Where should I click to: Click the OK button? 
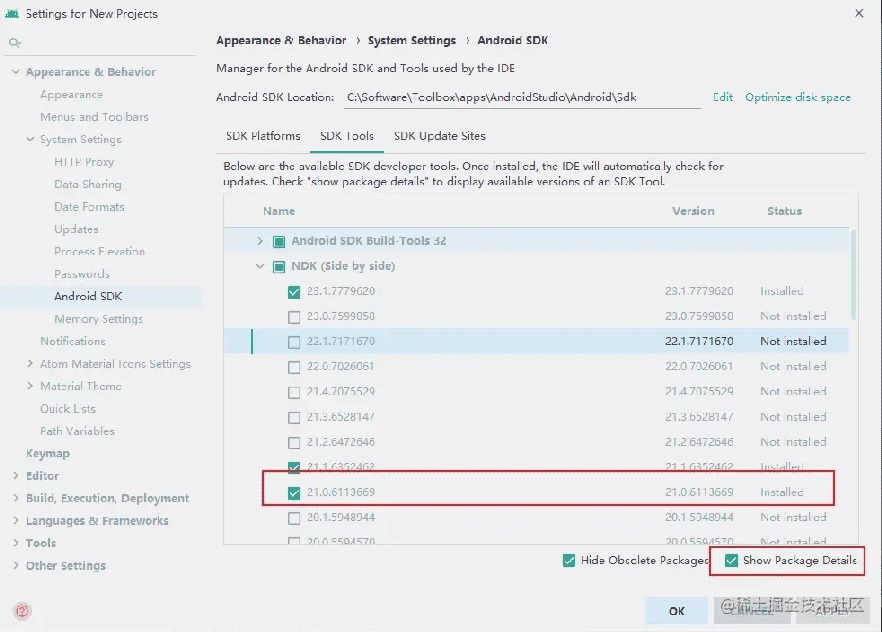677,611
